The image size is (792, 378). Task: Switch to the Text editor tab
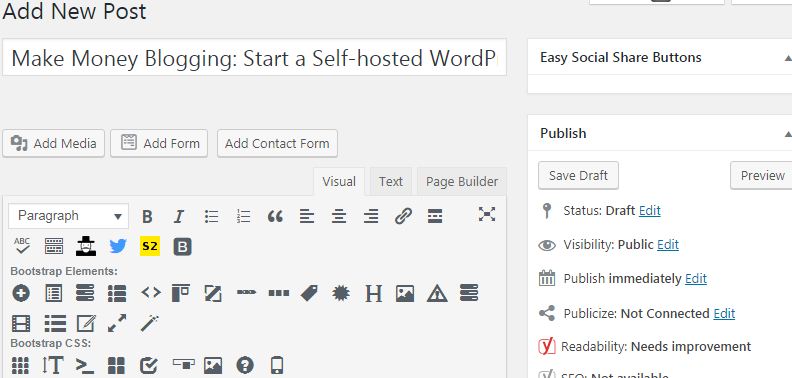coord(391,181)
